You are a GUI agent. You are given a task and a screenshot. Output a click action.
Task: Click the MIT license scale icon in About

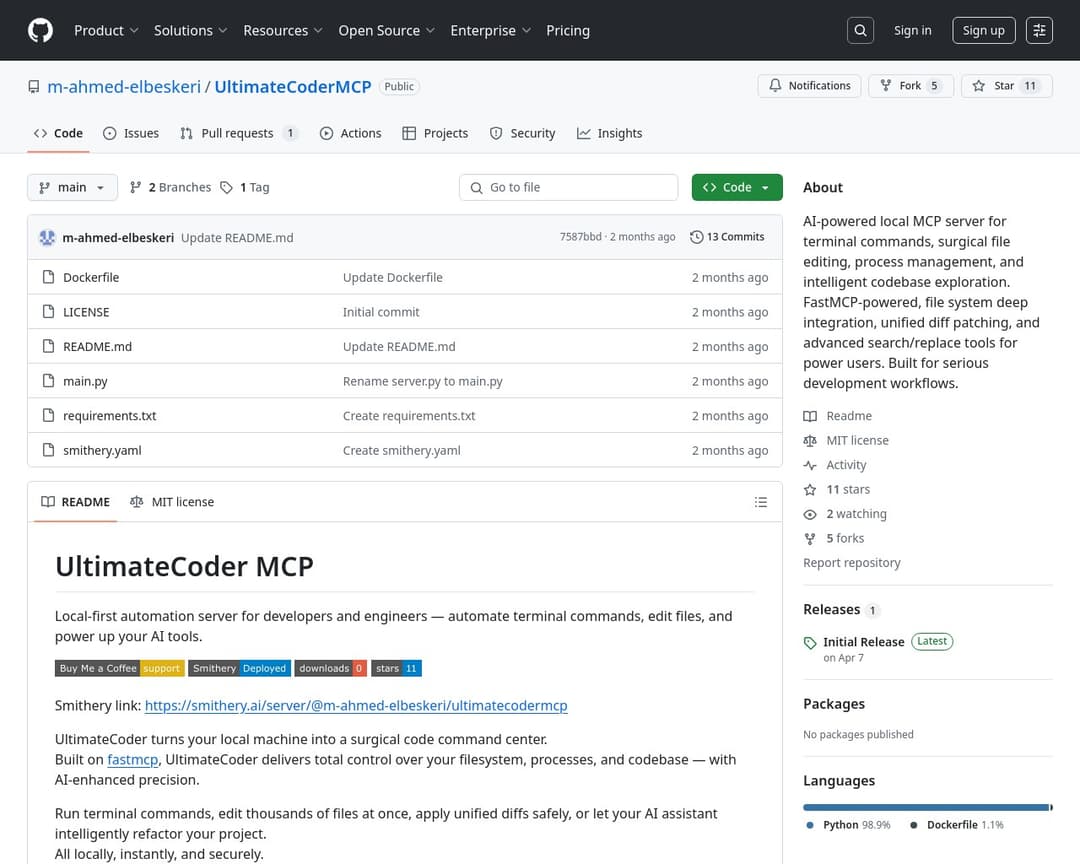pos(810,441)
